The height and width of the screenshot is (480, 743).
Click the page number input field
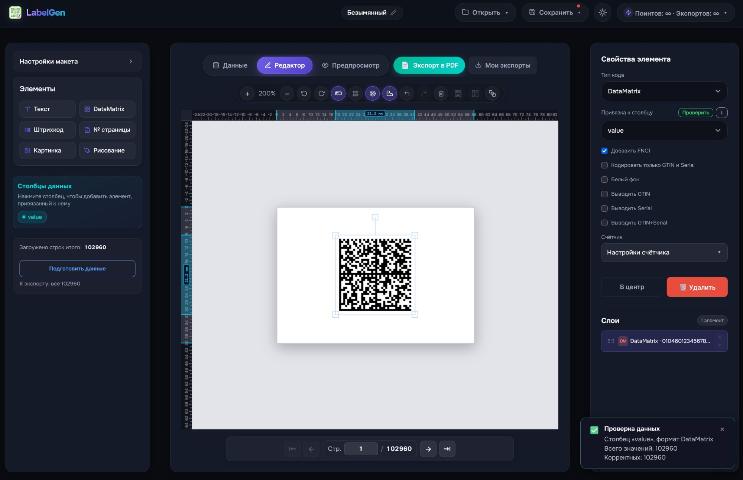361,449
